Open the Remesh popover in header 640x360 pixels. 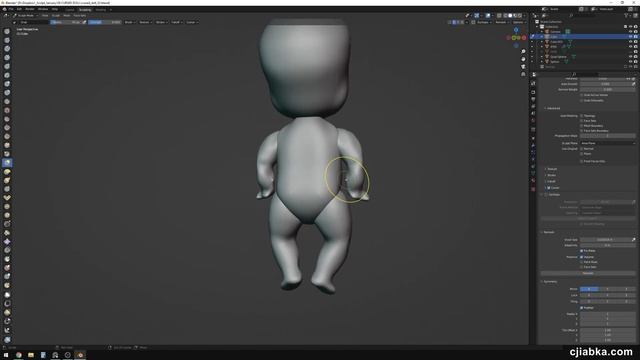point(501,22)
